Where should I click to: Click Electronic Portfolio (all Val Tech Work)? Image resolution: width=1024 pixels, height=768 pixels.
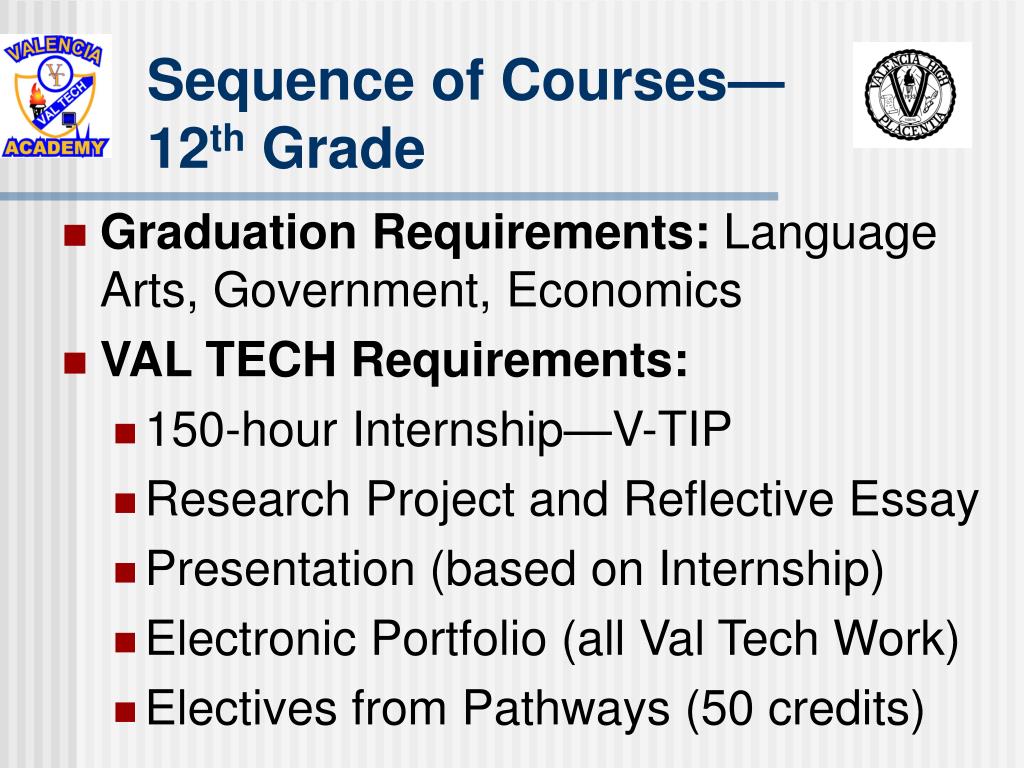552,639
